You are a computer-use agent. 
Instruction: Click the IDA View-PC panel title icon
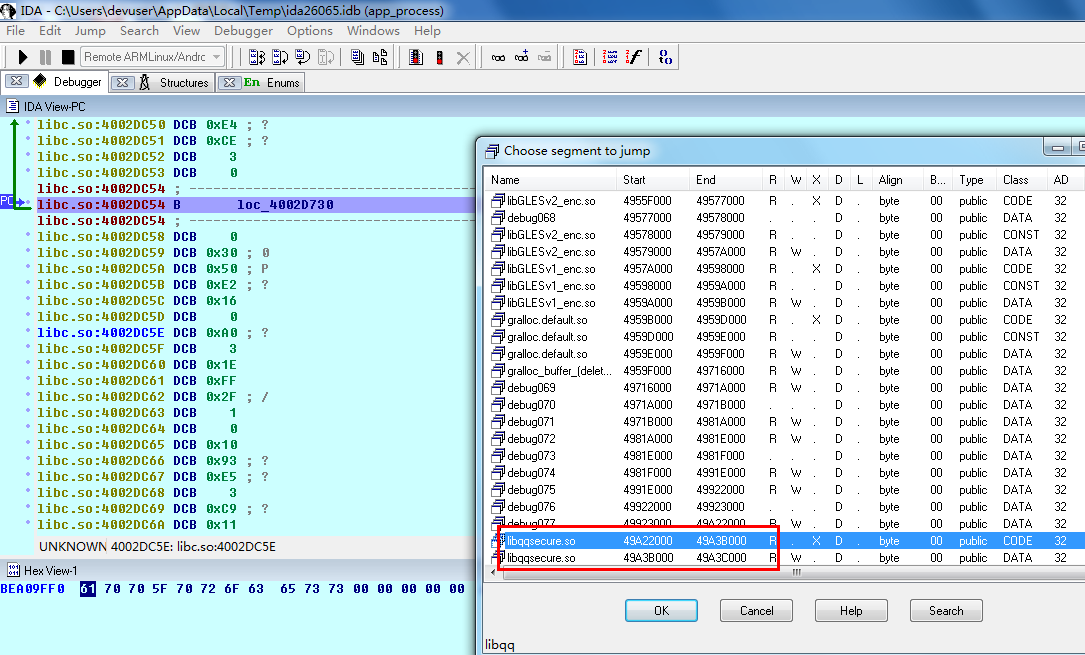12,107
